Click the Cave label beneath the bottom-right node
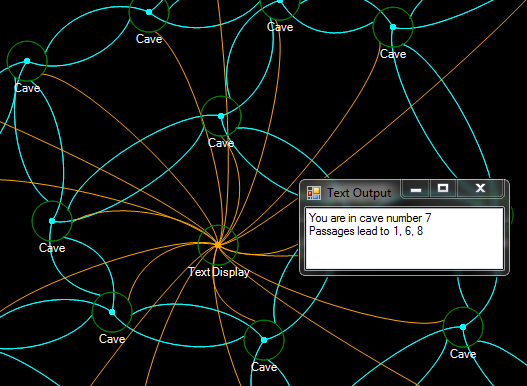The image size is (527, 386). pos(463,354)
